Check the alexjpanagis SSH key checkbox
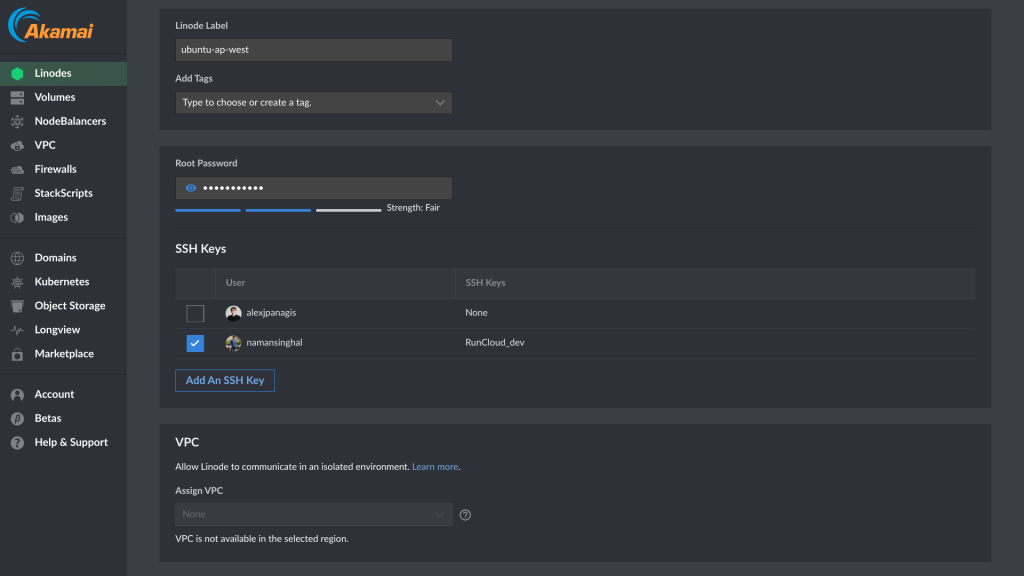The width and height of the screenshot is (1024, 576). (195, 313)
